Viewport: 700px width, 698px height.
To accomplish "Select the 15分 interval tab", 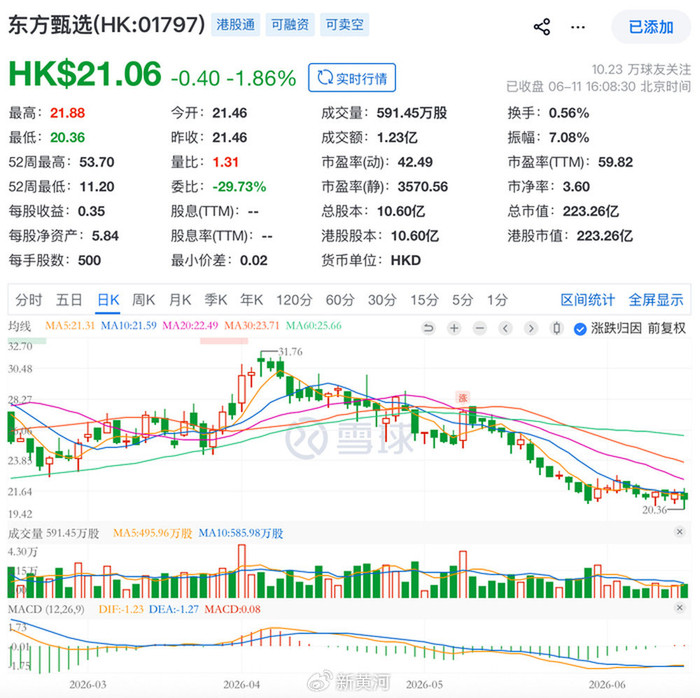I will (x=424, y=300).
